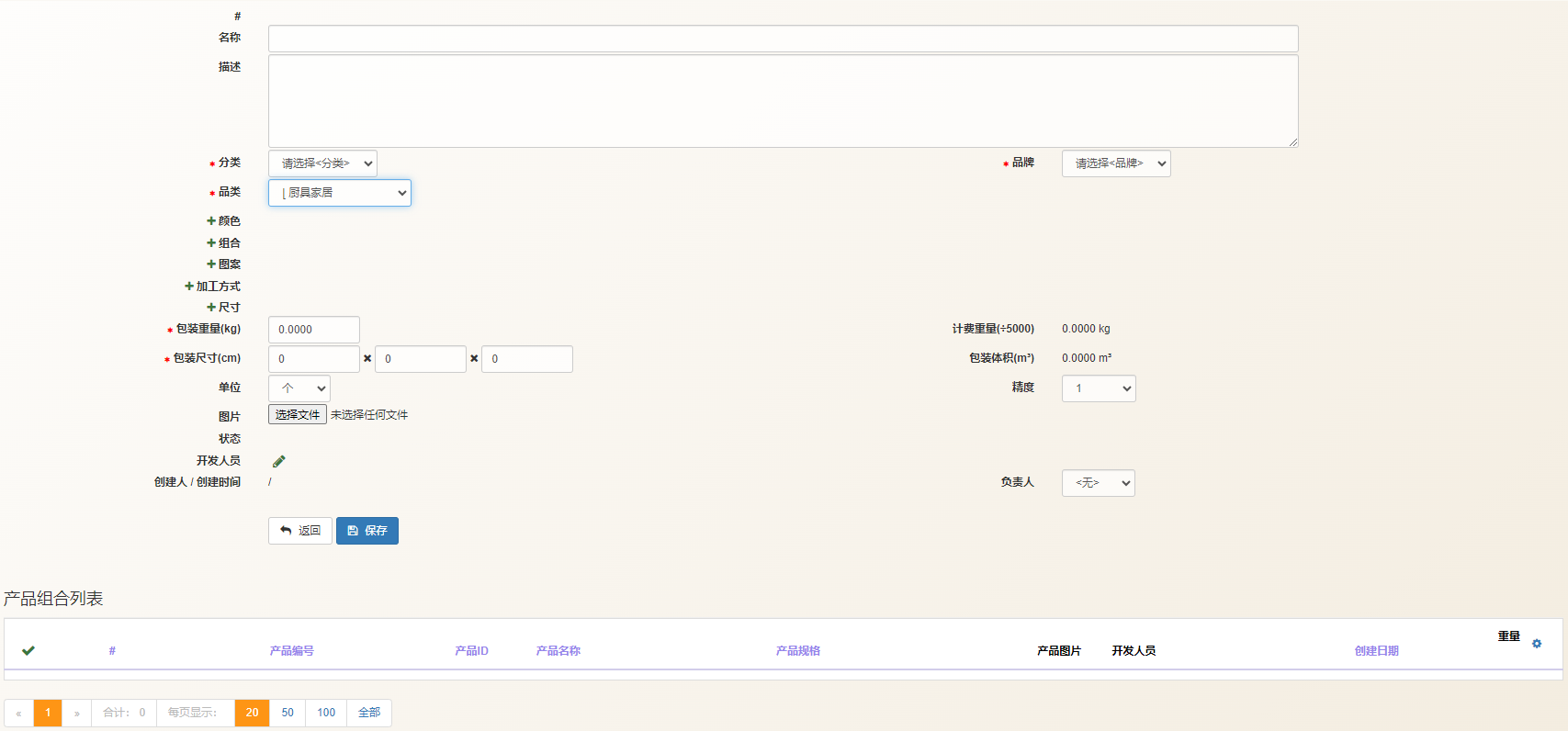Viewport: 1568px width, 731px height.
Task: Focus the 包装重量(kg) input field
Action: pos(314,330)
